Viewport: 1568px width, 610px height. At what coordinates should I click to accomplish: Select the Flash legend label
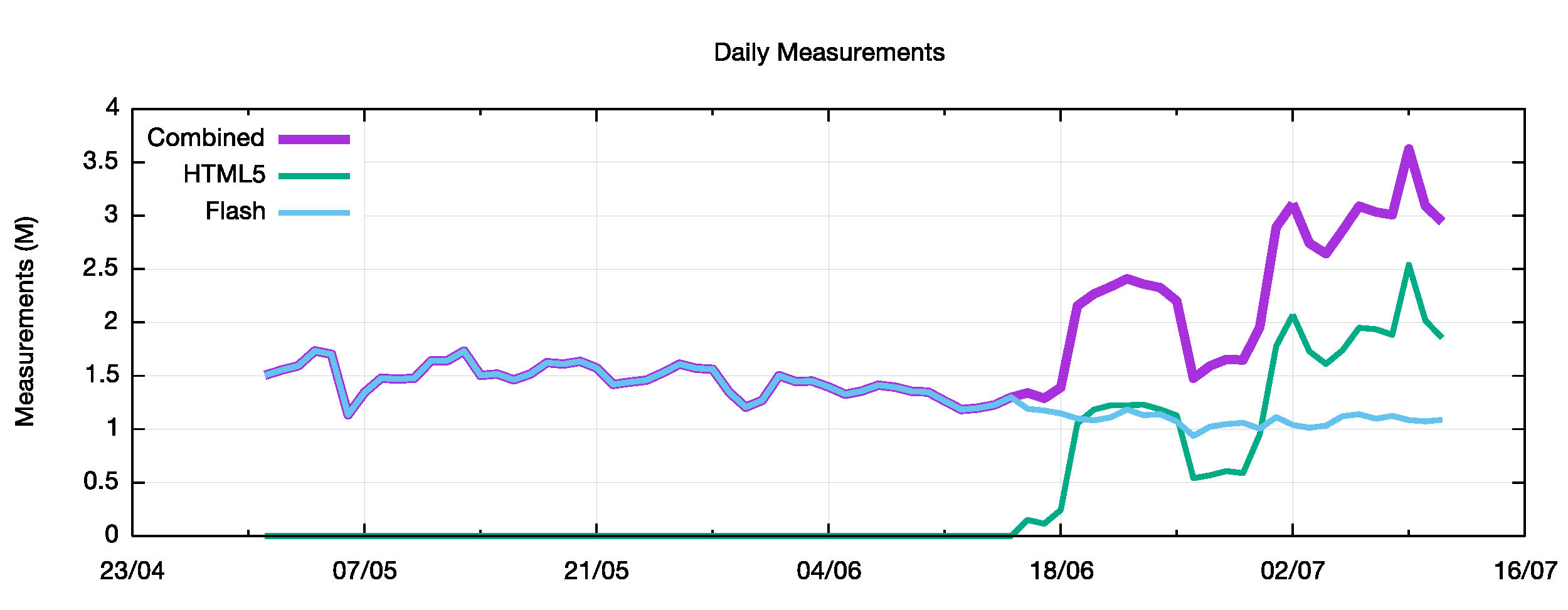click(x=235, y=211)
